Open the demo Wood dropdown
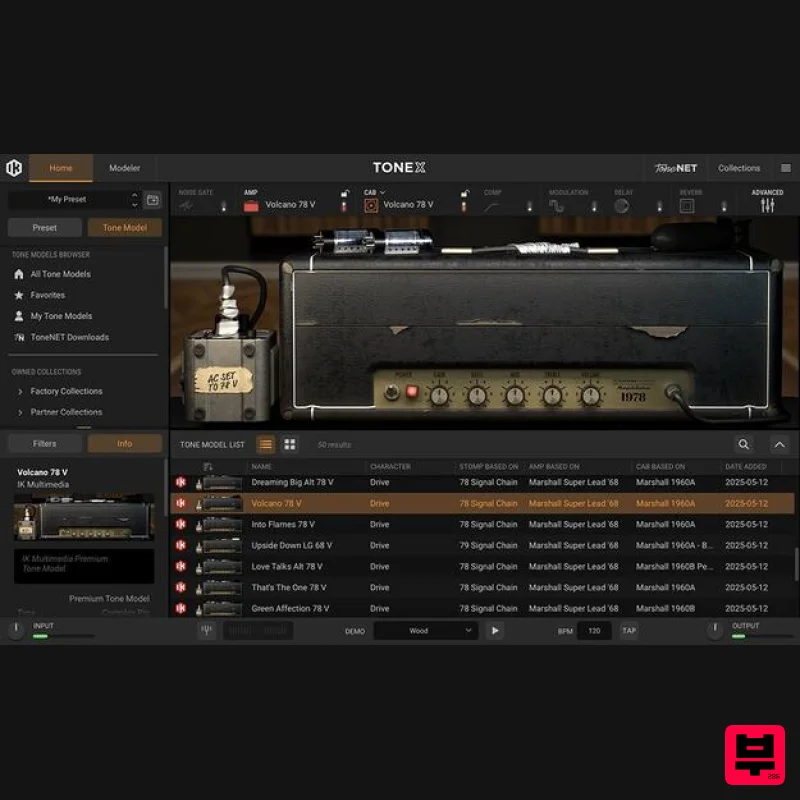The width and height of the screenshot is (800, 800). 426,631
